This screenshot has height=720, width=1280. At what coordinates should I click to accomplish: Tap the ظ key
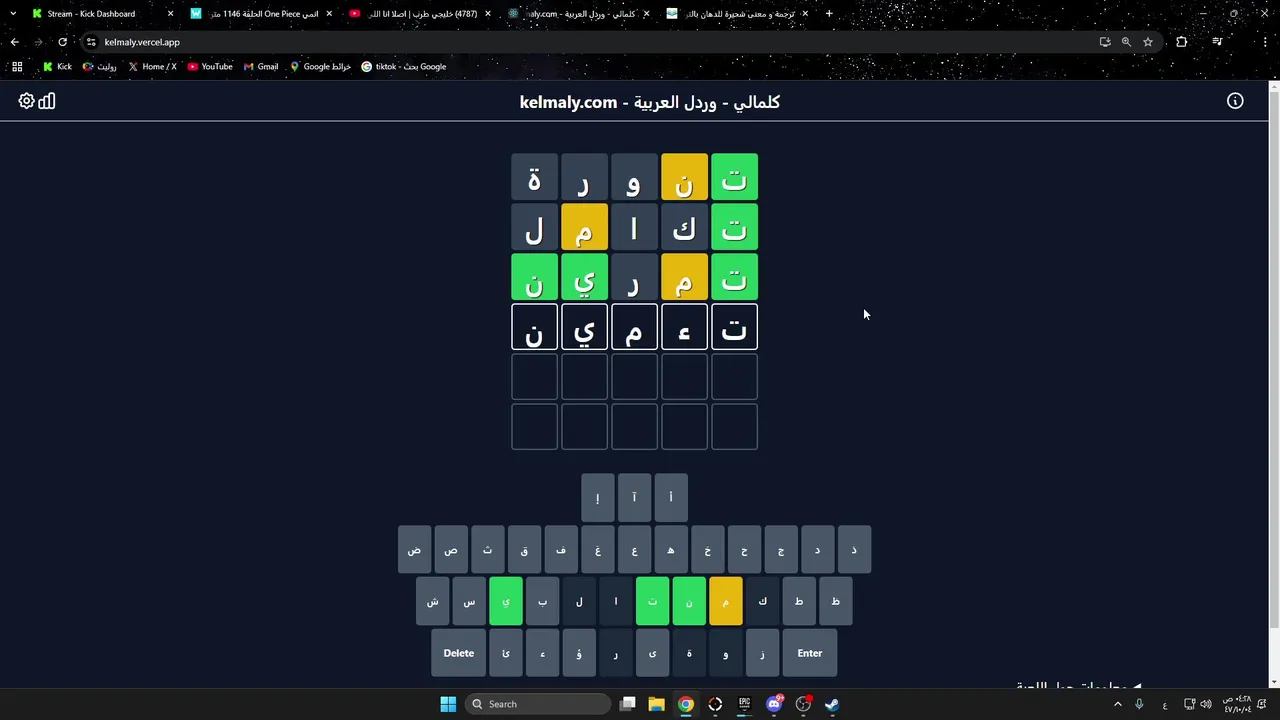pos(835,601)
